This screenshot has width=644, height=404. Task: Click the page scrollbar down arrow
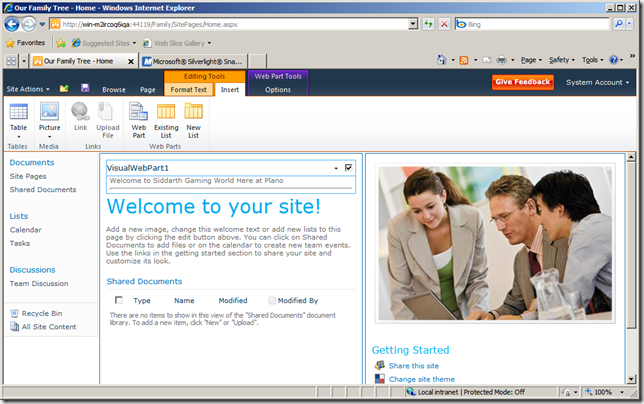click(x=631, y=380)
